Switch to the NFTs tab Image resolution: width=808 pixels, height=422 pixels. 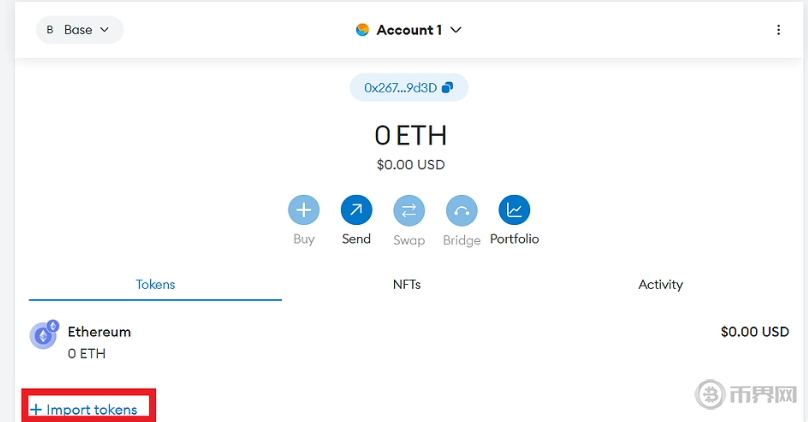point(407,284)
